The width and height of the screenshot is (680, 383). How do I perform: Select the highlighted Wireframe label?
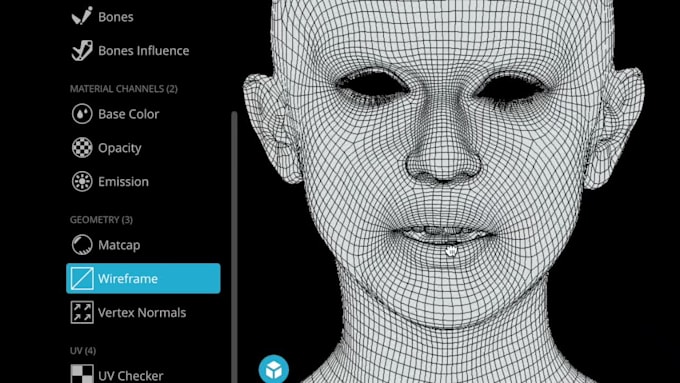click(x=128, y=279)
